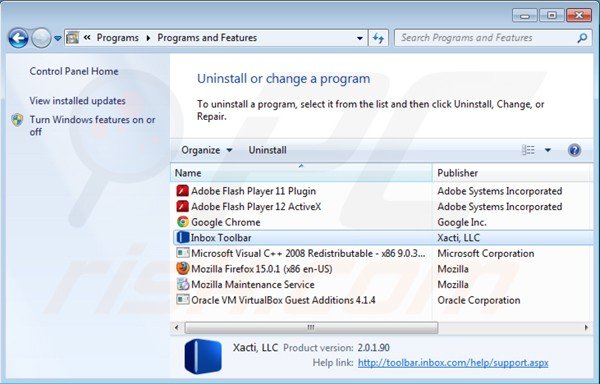The width and height of the screenshot is (600, 384).
Task: Click the double chevron in the address bar
Action: point(87,37)
